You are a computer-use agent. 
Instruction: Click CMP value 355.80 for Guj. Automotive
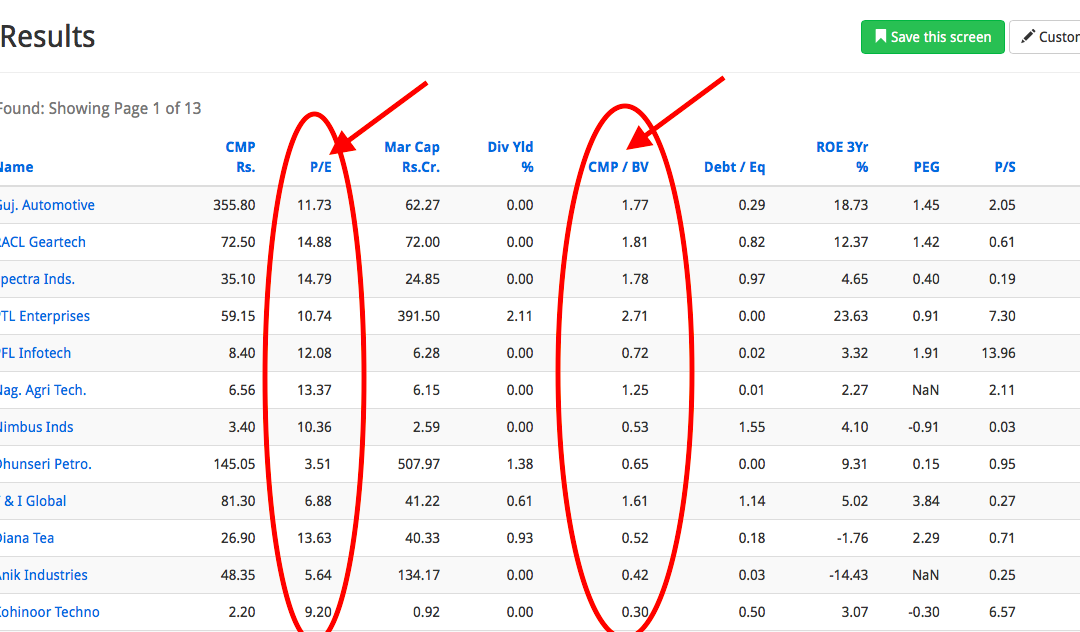tap(234, 205)
